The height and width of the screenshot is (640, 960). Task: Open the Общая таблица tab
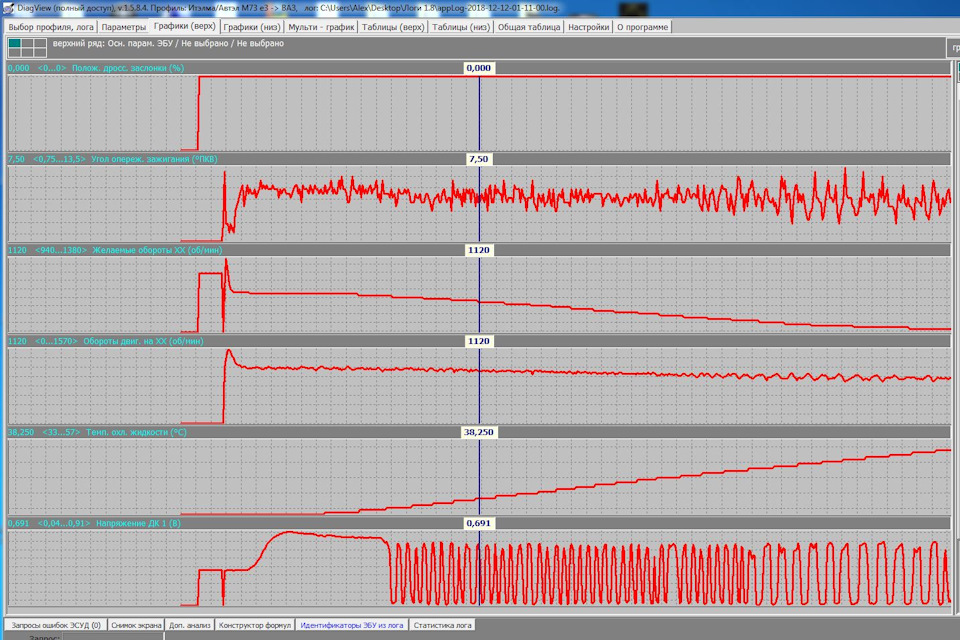[528, 27]
